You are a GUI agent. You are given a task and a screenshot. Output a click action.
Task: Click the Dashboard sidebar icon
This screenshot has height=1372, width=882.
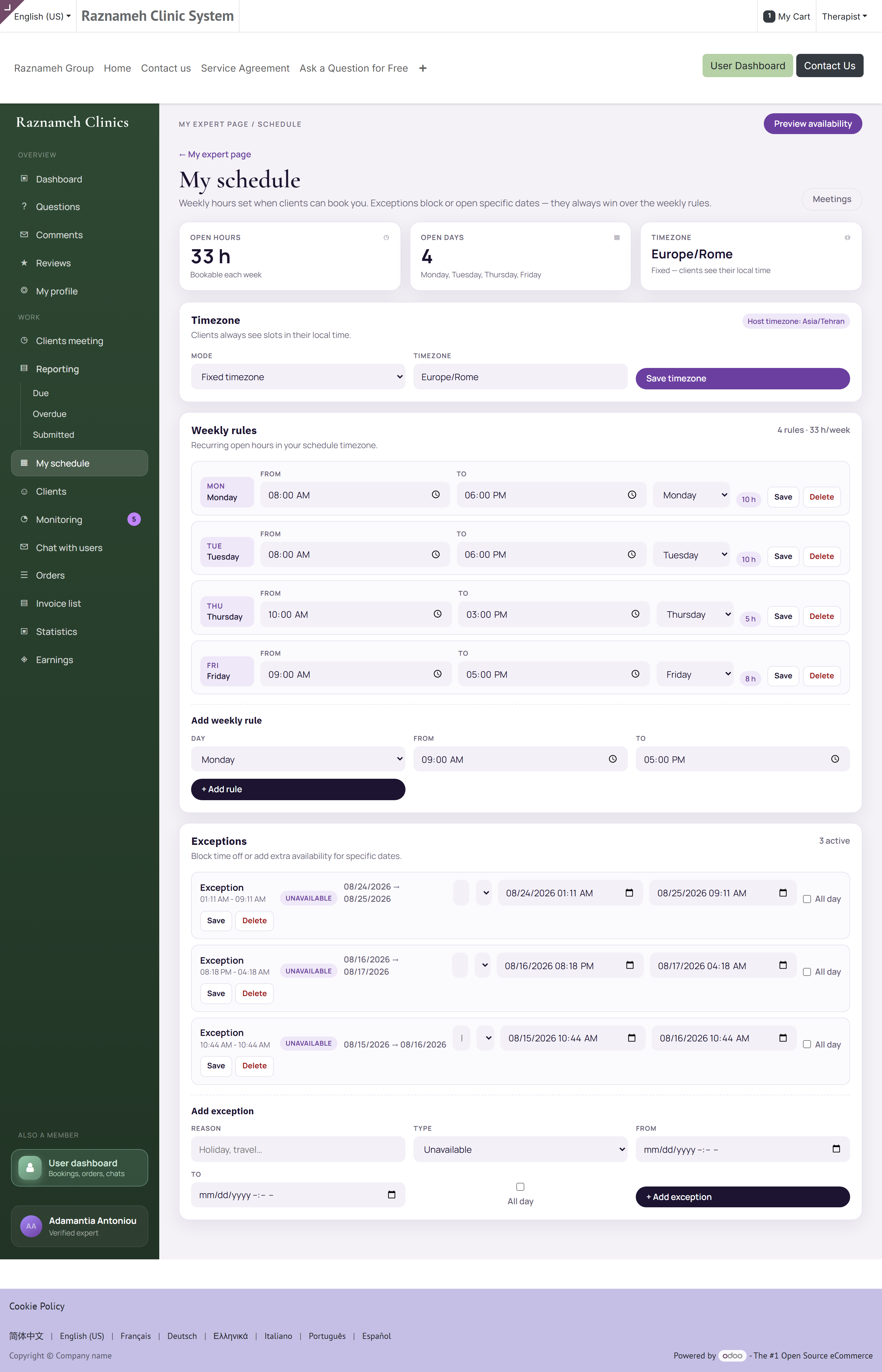point(24,178)
